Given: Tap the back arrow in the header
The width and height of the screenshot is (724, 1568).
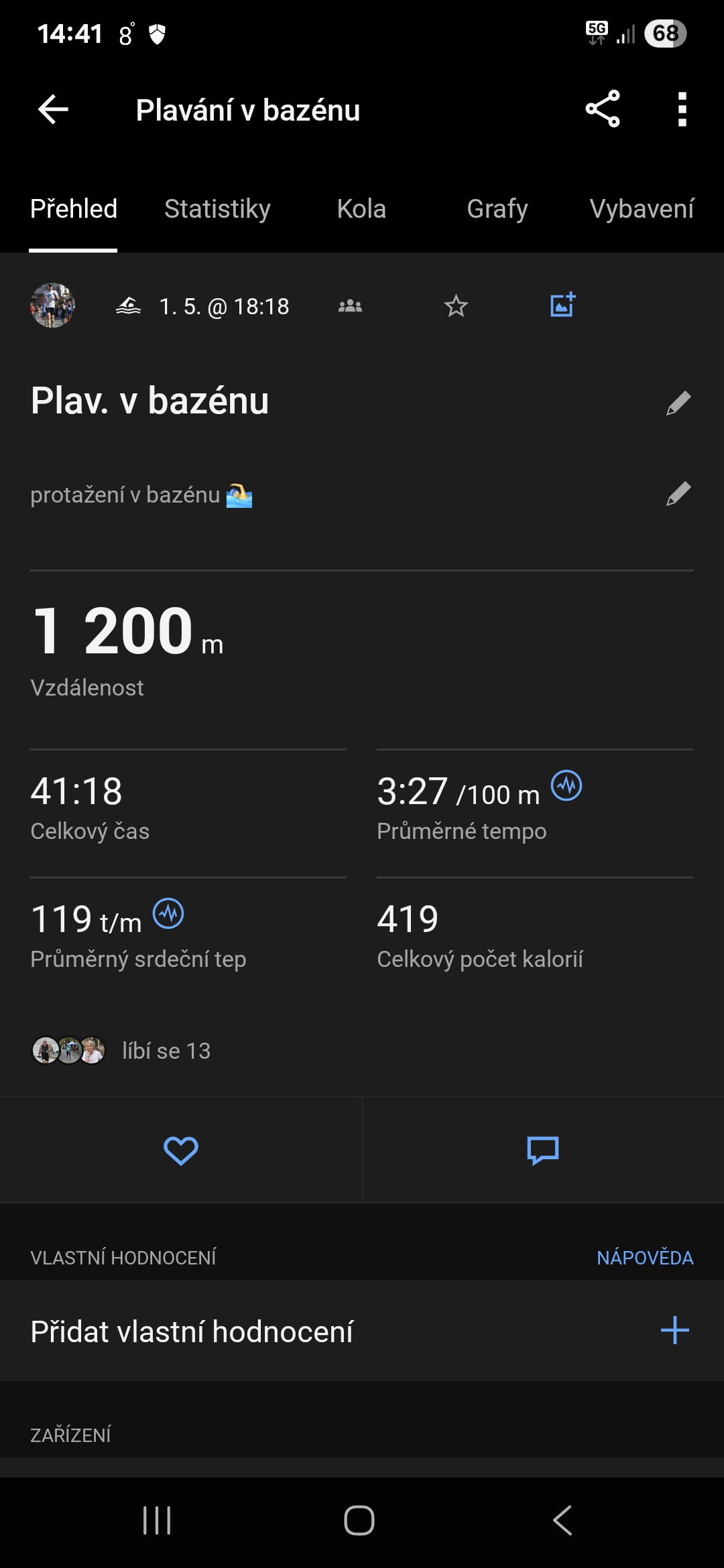Looking at the screenshot, I should coord(54,109).
